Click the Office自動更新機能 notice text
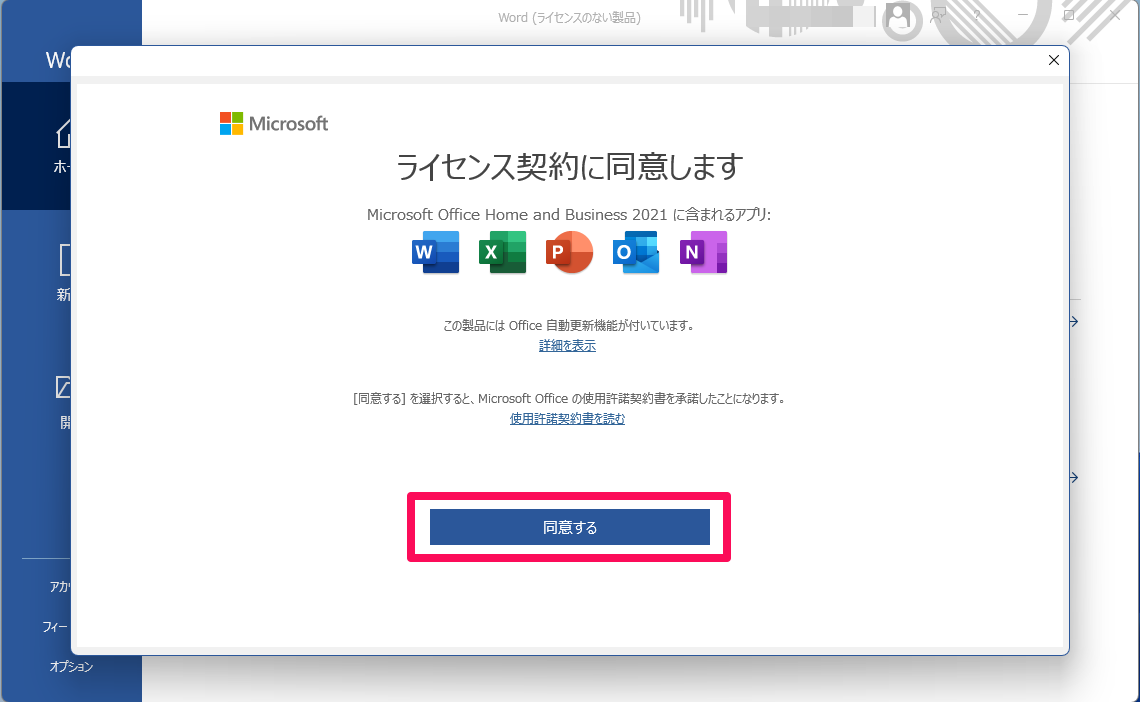This screenshot has width=1140, height=702. click(569, 326)
